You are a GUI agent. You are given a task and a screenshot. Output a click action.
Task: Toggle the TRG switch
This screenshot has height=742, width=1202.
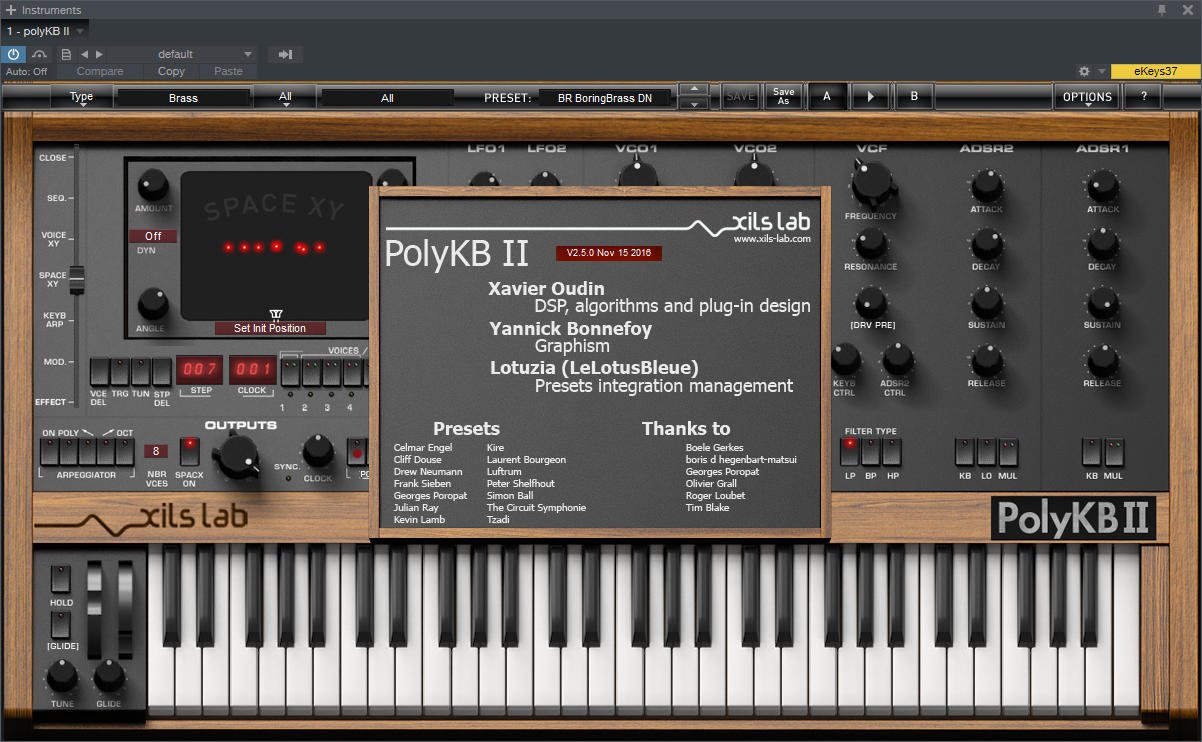click(x=121, y=372)
